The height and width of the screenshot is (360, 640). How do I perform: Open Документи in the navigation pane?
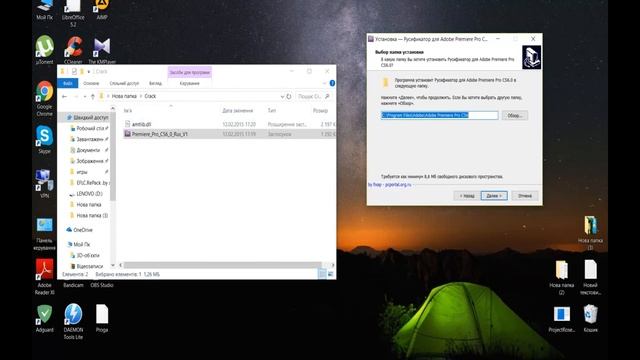coord(88,150)
